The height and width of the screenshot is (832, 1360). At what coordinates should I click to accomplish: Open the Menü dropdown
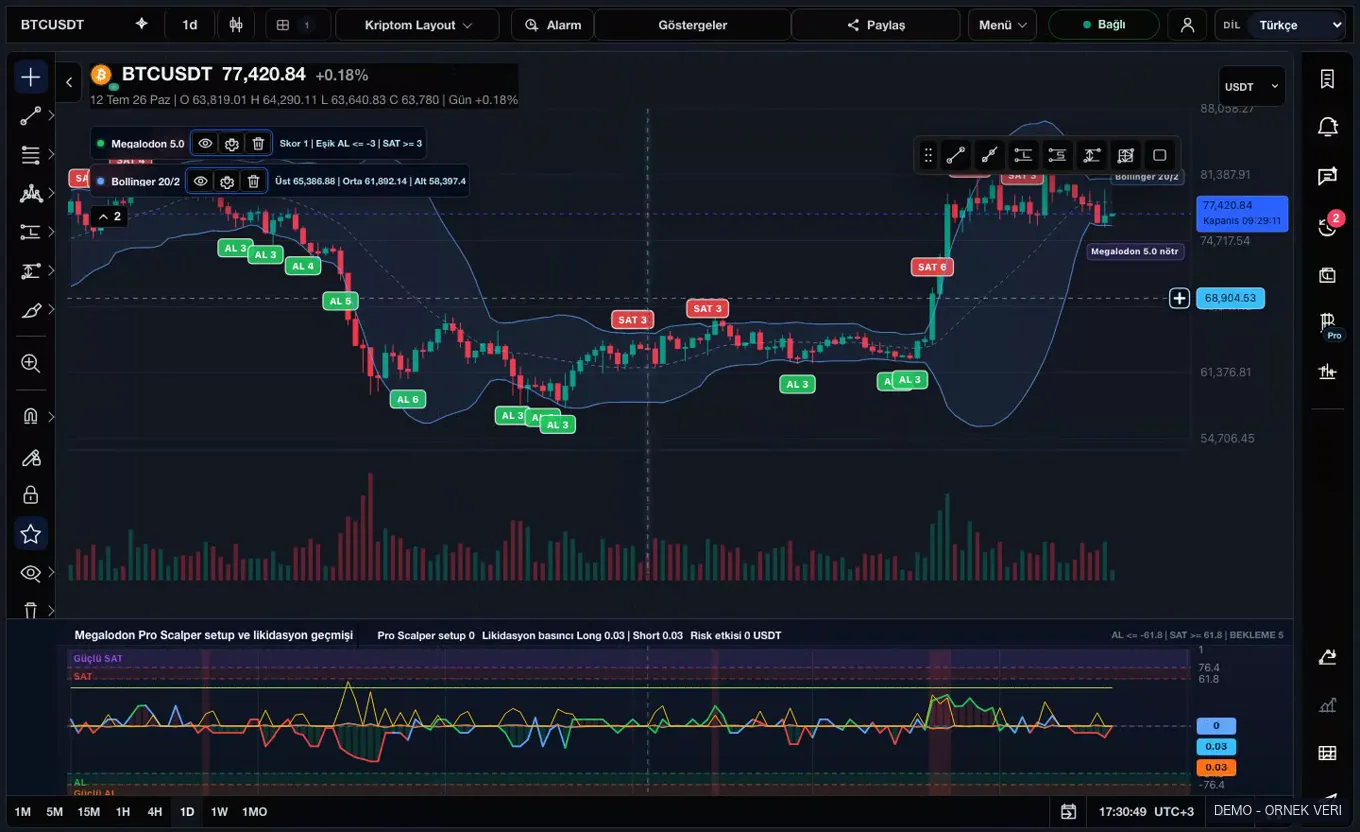tap(1002, 25)
